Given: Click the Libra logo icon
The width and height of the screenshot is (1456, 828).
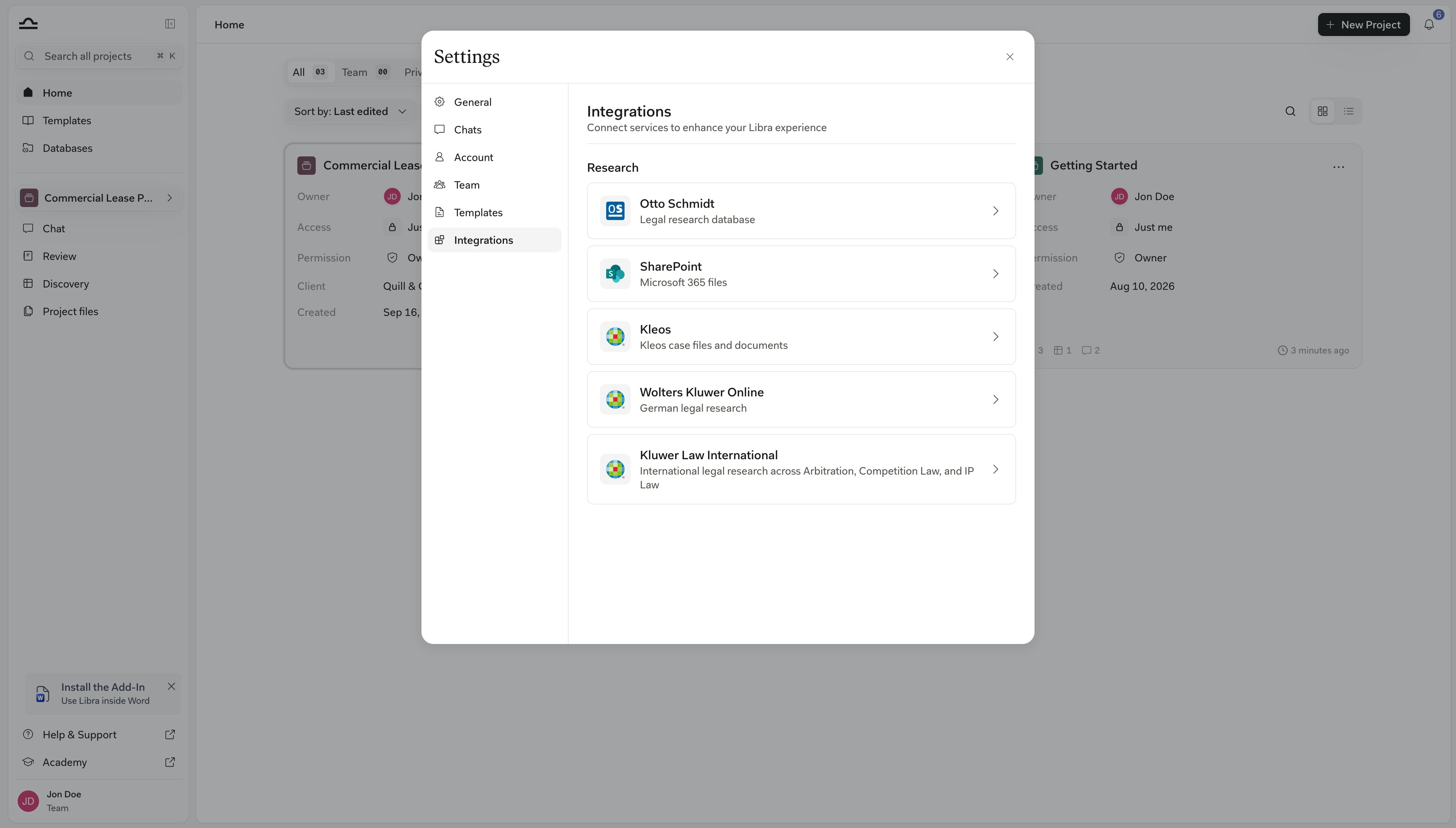Looking at the screenshot, I should (28, 23).
